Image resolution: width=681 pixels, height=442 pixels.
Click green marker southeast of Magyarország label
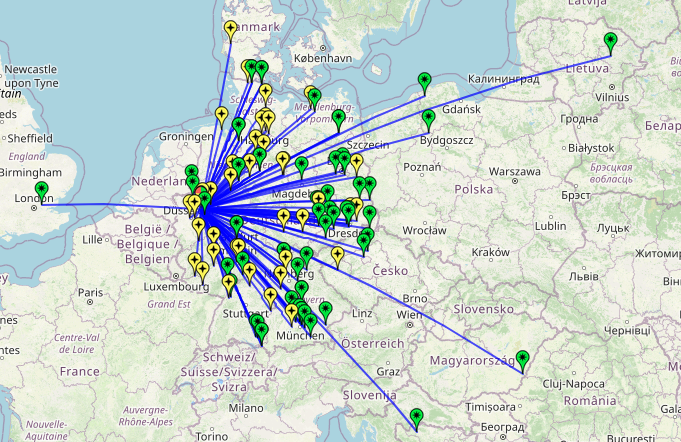[x=523, y=359]
